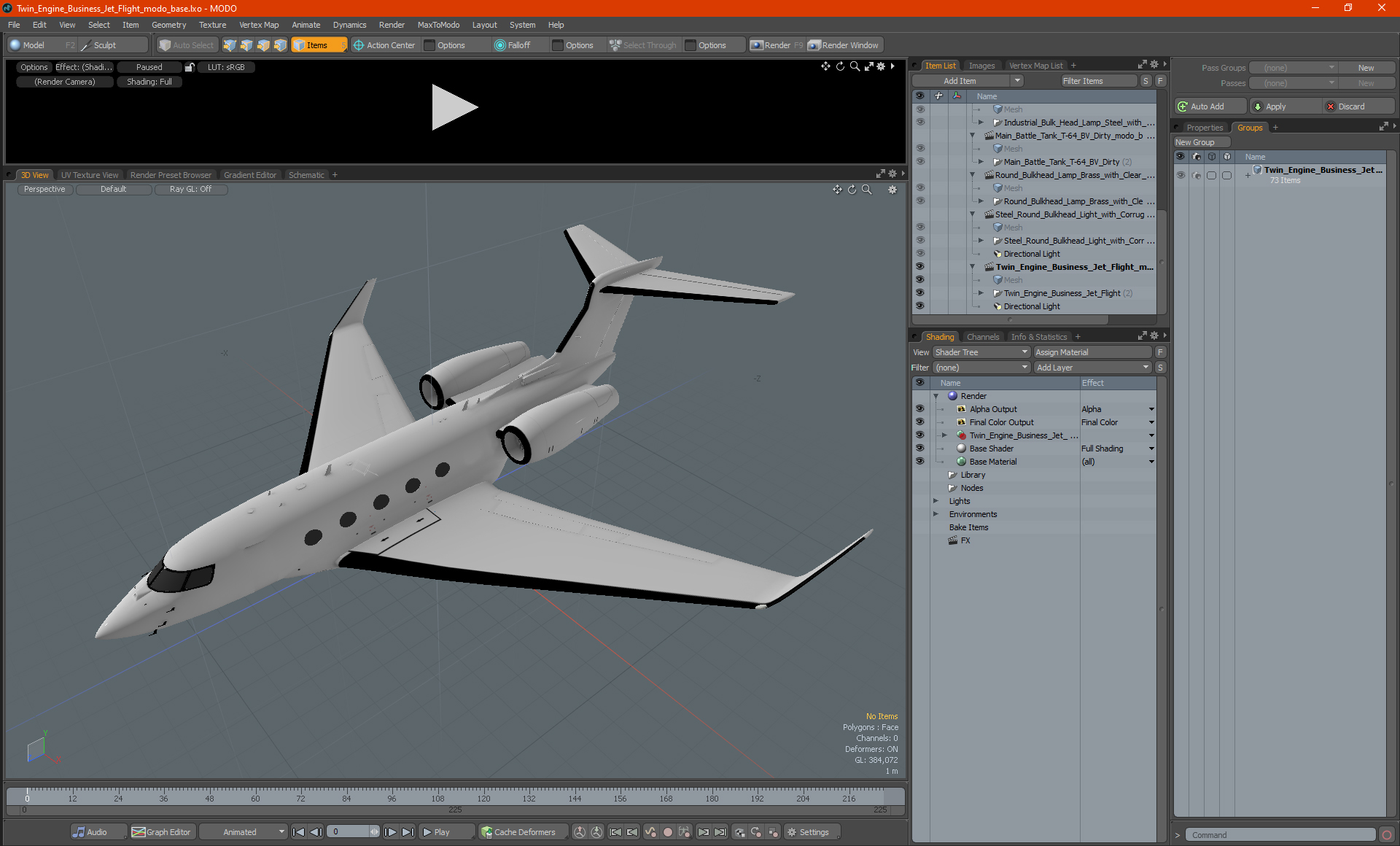The height and width of the screenshot is (846, 1400).
Task: Go to last frame
Action: [408, 832]
